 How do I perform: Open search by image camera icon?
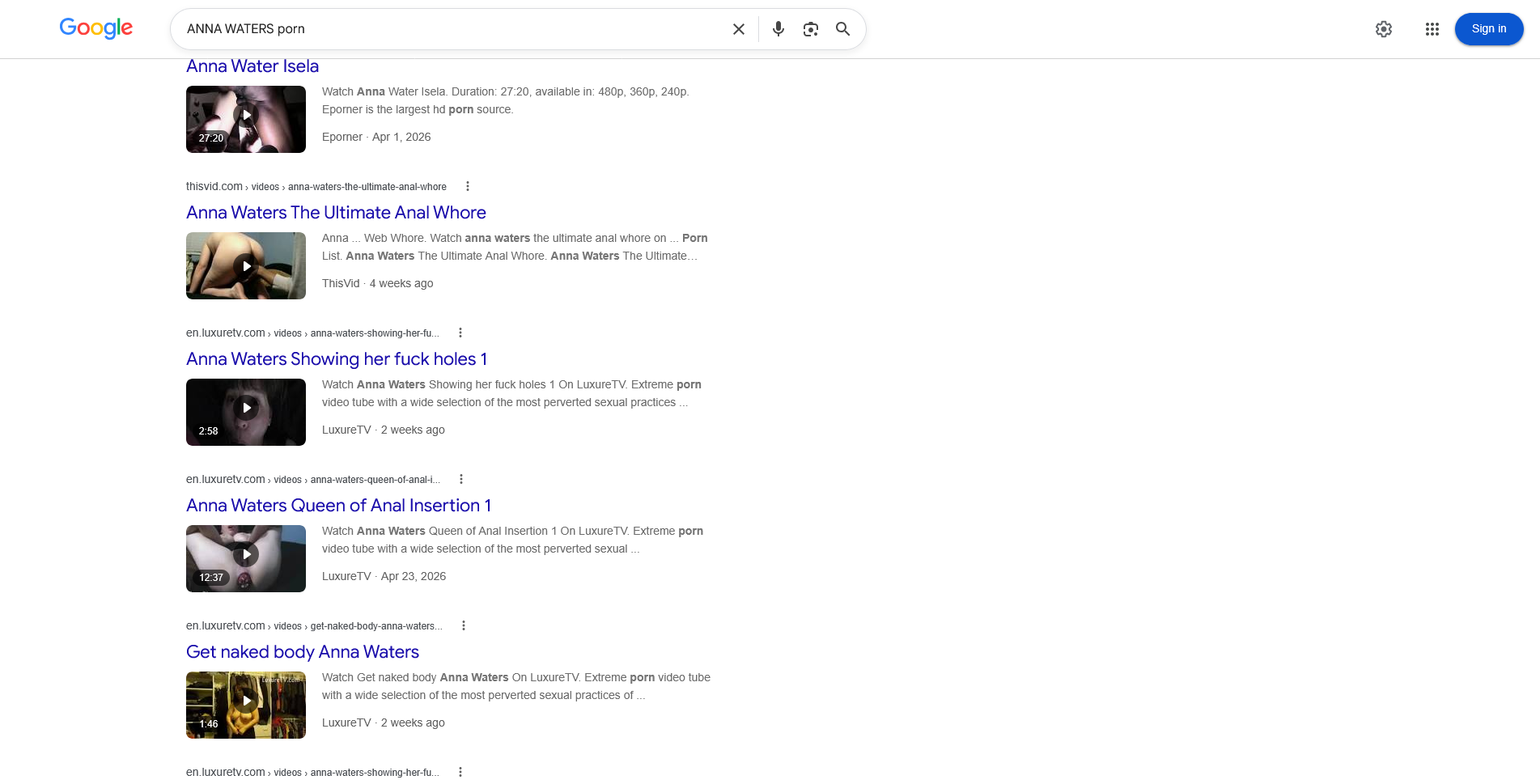(811, 29)
